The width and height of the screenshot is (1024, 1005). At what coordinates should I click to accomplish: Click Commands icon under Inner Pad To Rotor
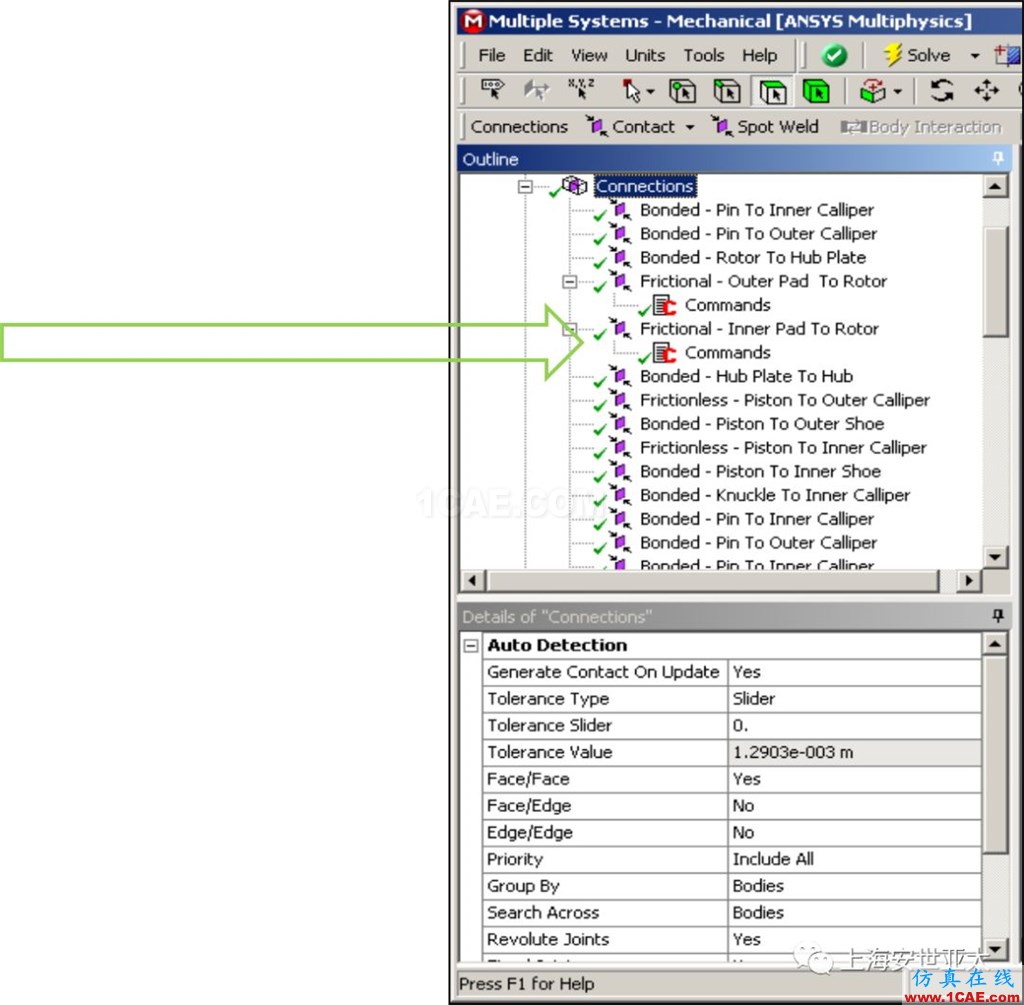pos(664,353)
